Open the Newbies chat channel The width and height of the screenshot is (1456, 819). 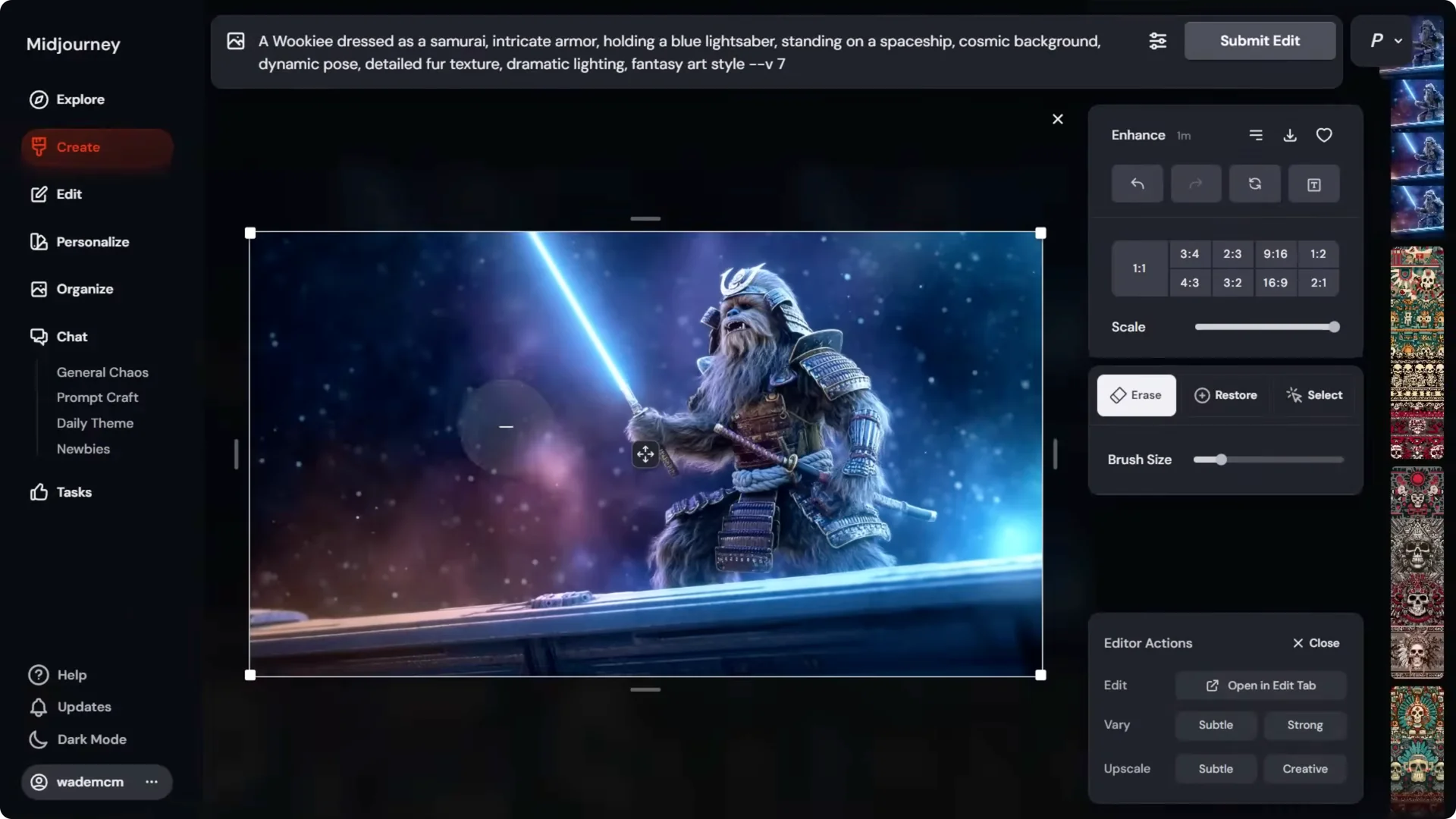pyautogui.click(x=83, y=449)
